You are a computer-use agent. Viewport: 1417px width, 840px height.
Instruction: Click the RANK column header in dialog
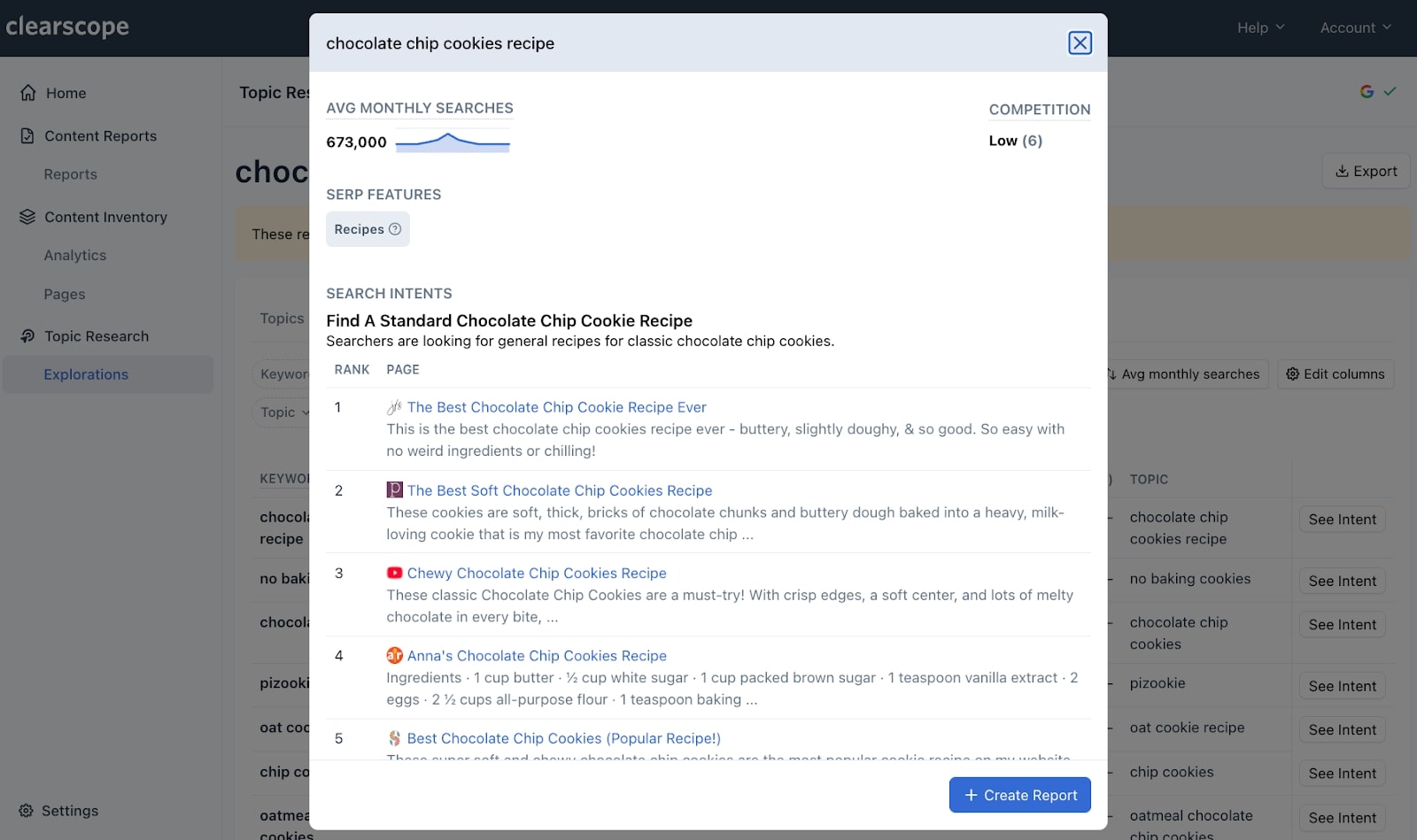tap(352, 370)
